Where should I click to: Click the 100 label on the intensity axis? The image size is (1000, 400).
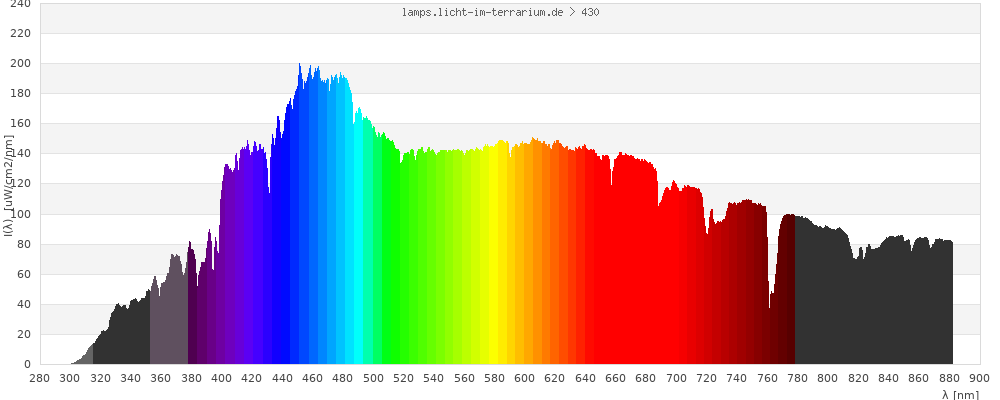pyautogui.click(x=21, y=214)
